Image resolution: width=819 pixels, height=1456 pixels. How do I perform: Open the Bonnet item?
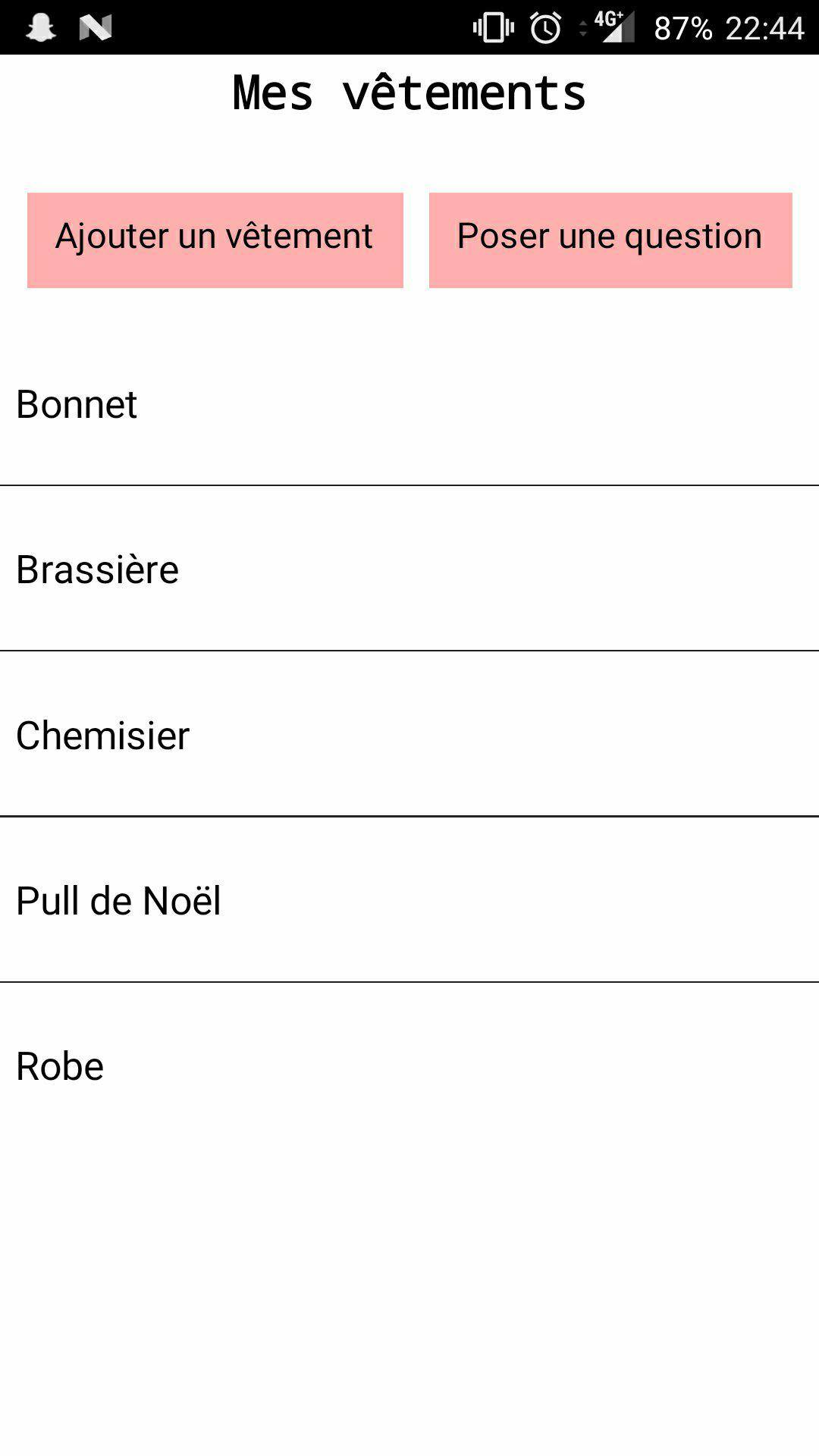tap(409, 403)
